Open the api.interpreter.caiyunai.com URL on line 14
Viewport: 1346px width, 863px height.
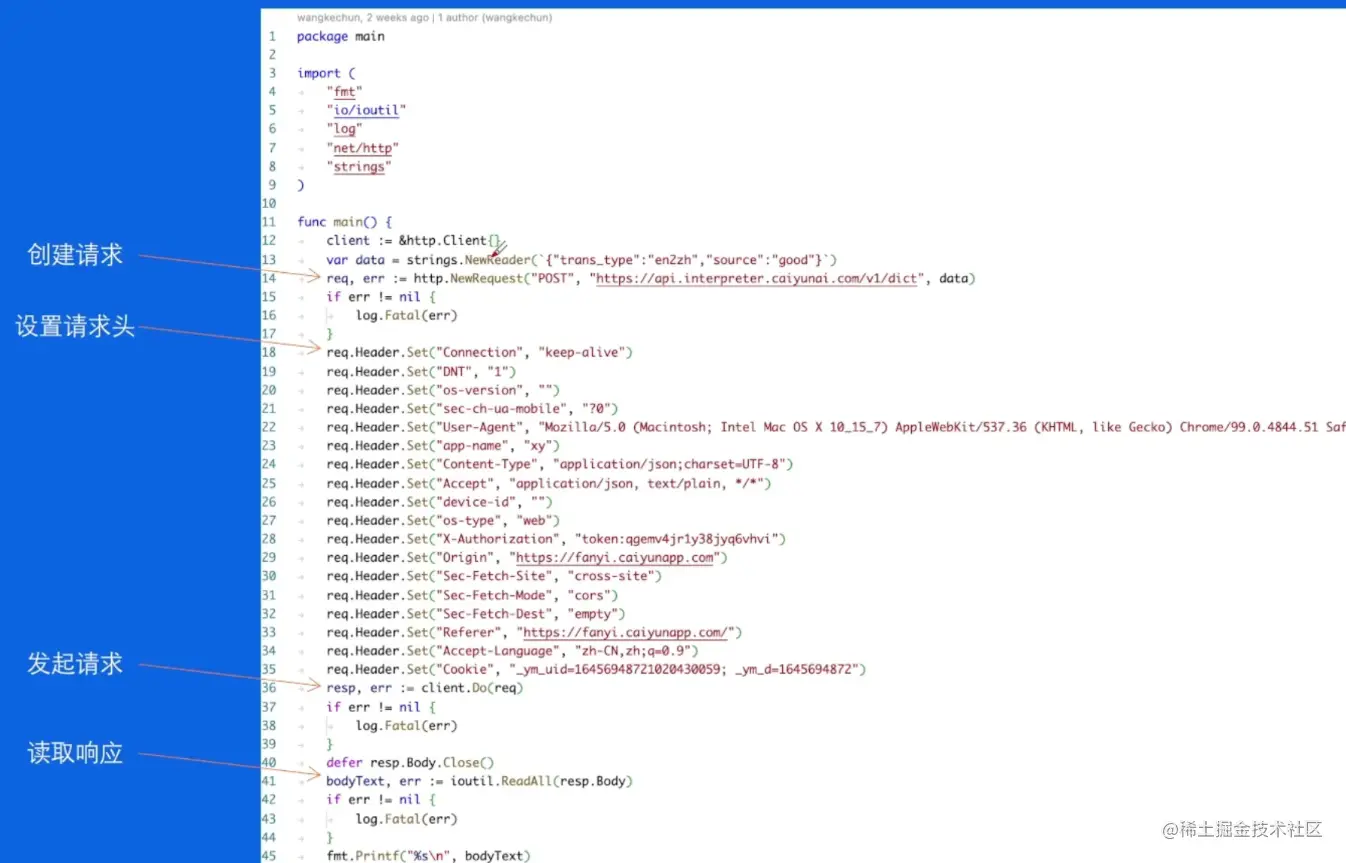point(757,278)
